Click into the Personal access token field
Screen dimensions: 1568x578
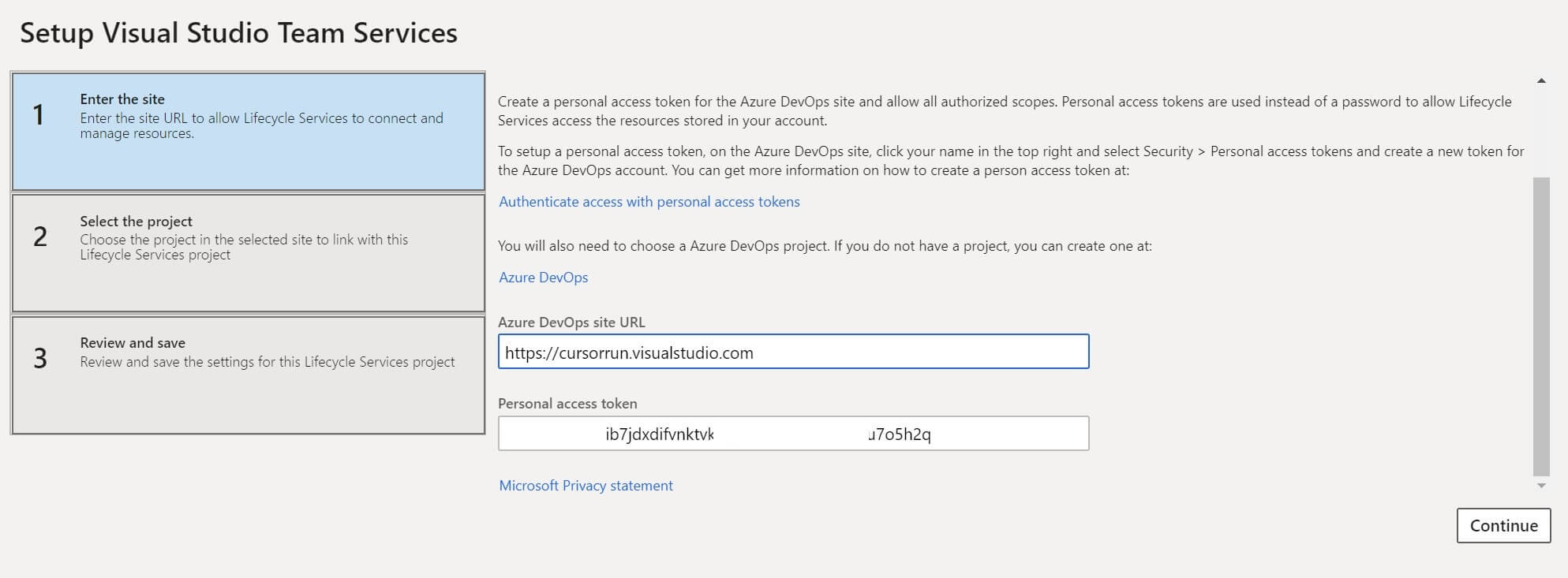tap(793, 434)
